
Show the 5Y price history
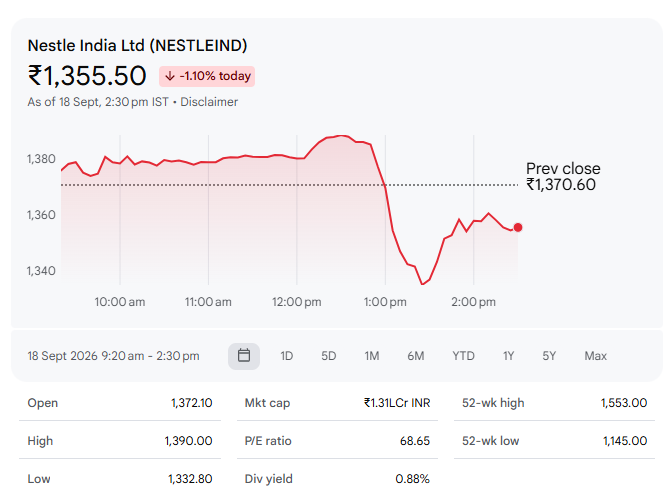click(x=549, y=356)
